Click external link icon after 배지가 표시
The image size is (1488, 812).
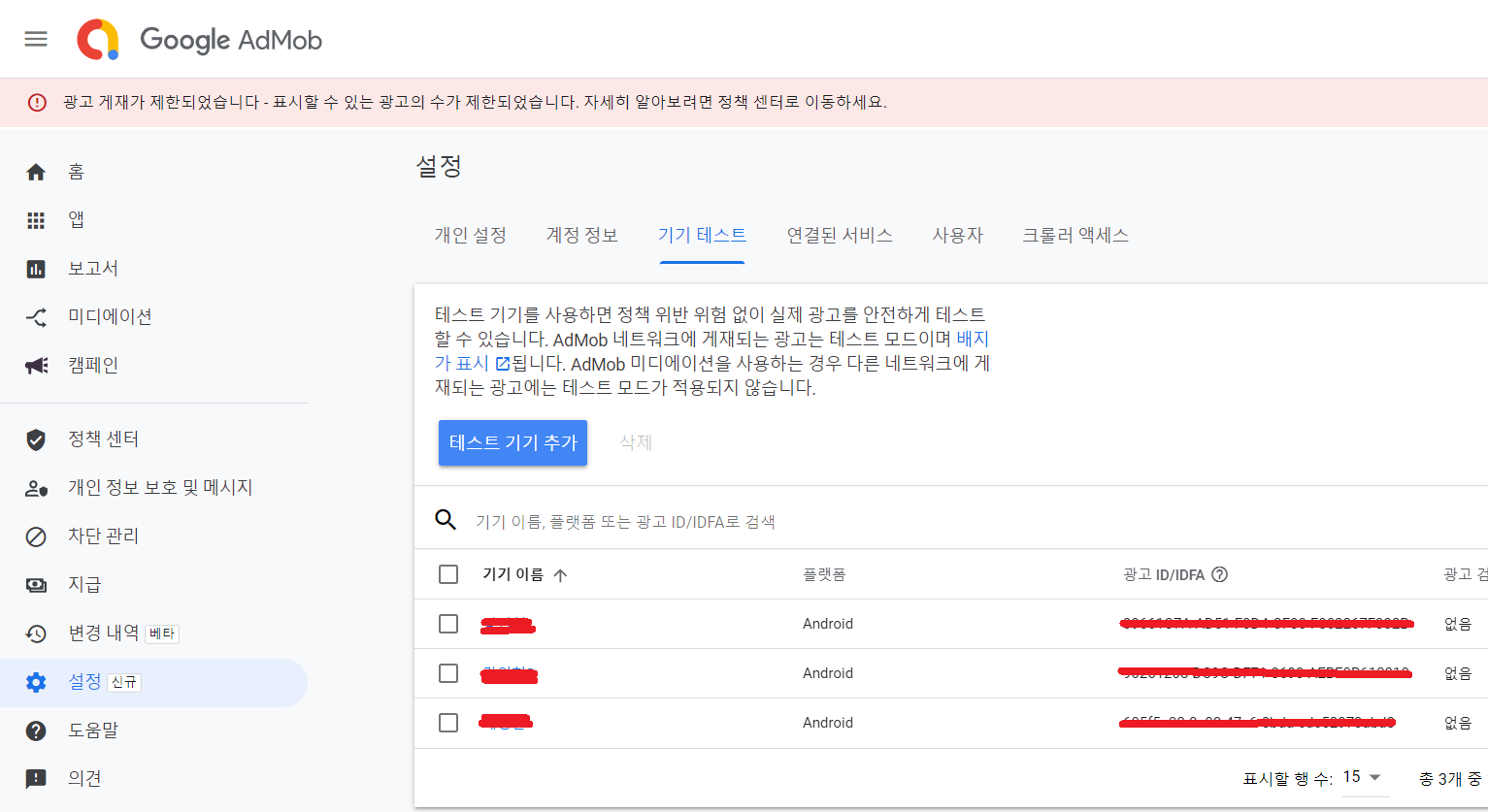click(x=503, y=364)
